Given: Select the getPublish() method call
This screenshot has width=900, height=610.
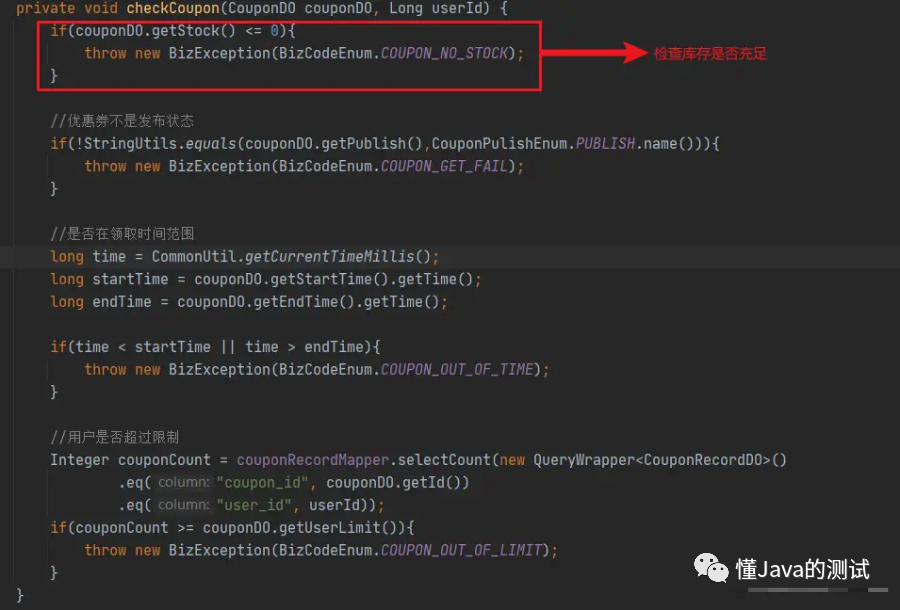Looking at the screenshot, I should [x=372, y=143].
